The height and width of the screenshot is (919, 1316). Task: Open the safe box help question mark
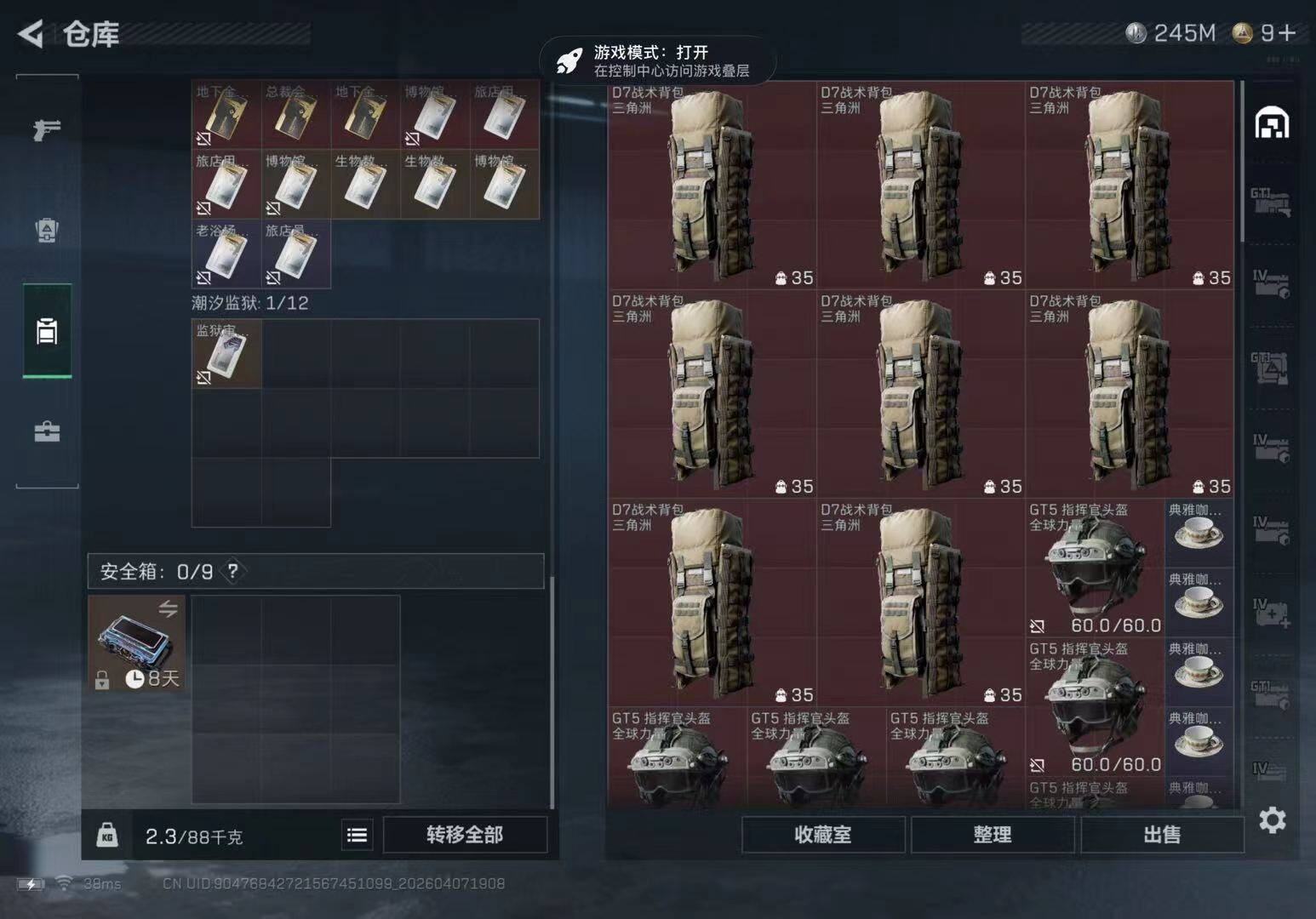[x=232, y=571]
